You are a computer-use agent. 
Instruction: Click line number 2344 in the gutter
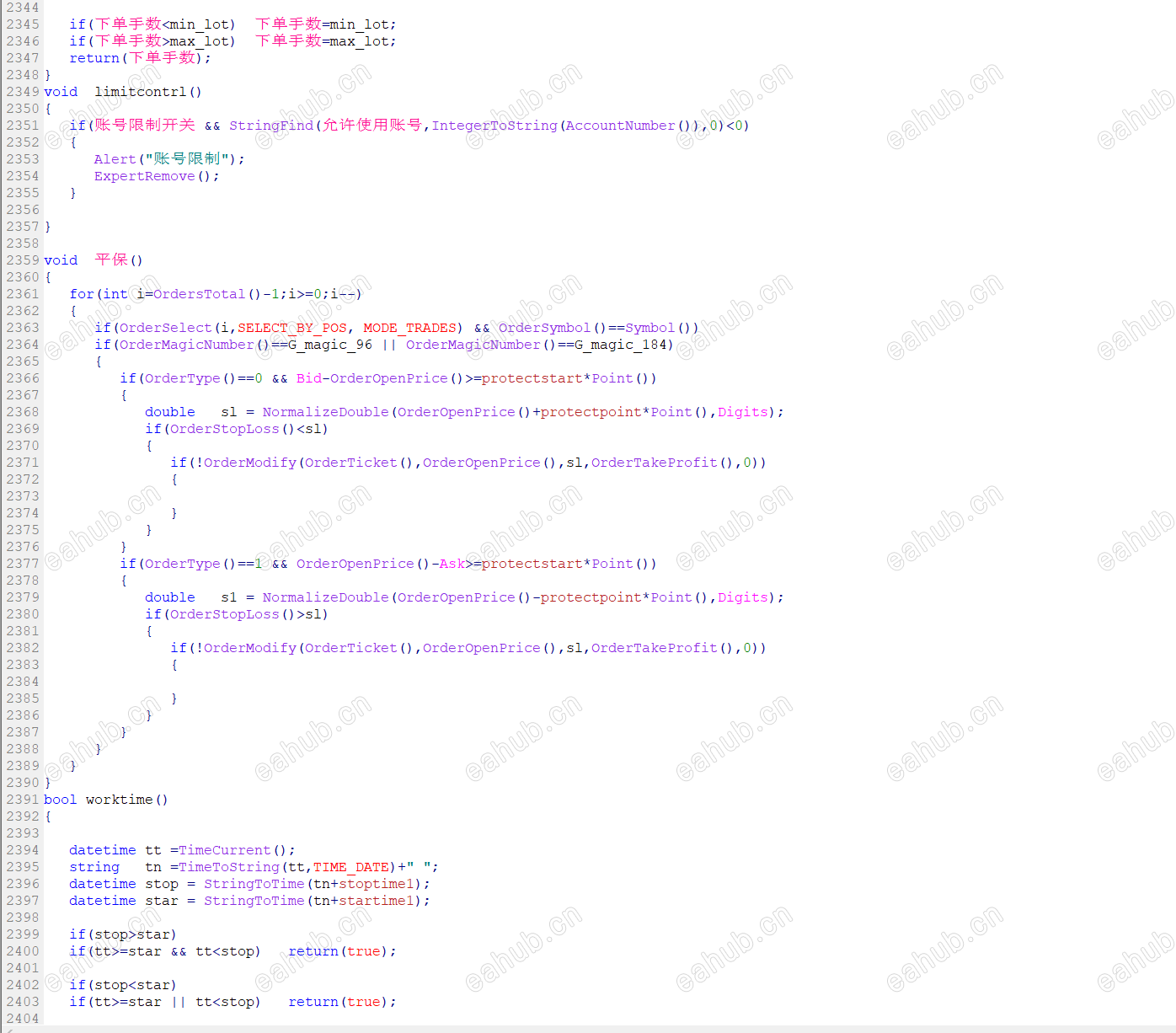(x=23, y=8)
